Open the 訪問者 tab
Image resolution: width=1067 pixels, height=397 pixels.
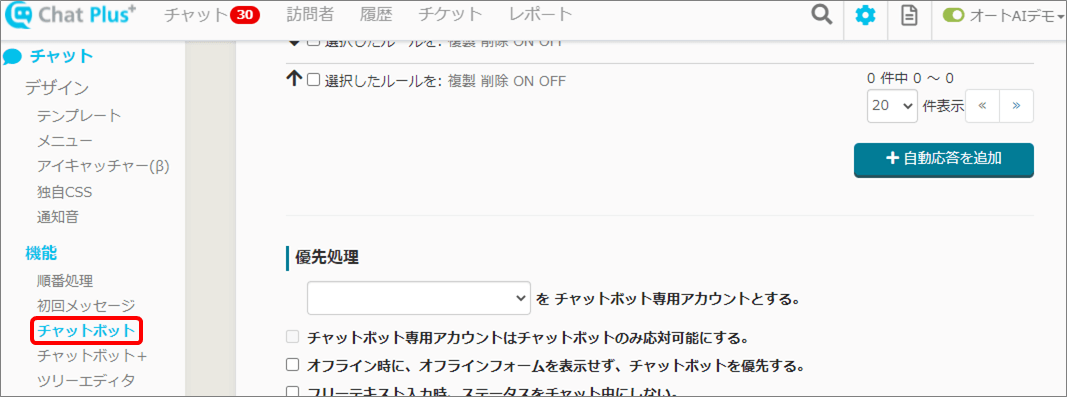[310, 14]
